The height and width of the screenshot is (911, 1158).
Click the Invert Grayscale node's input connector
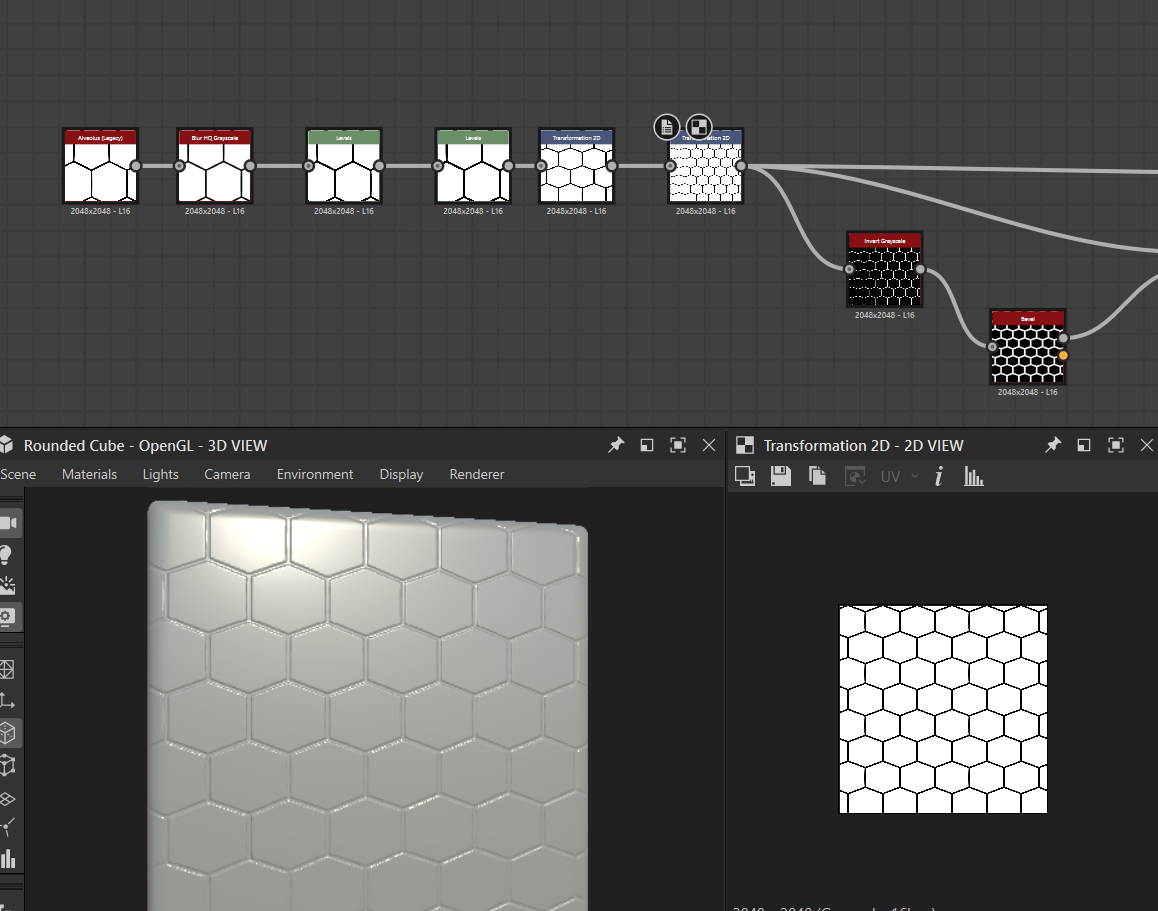tap(849, 269)
